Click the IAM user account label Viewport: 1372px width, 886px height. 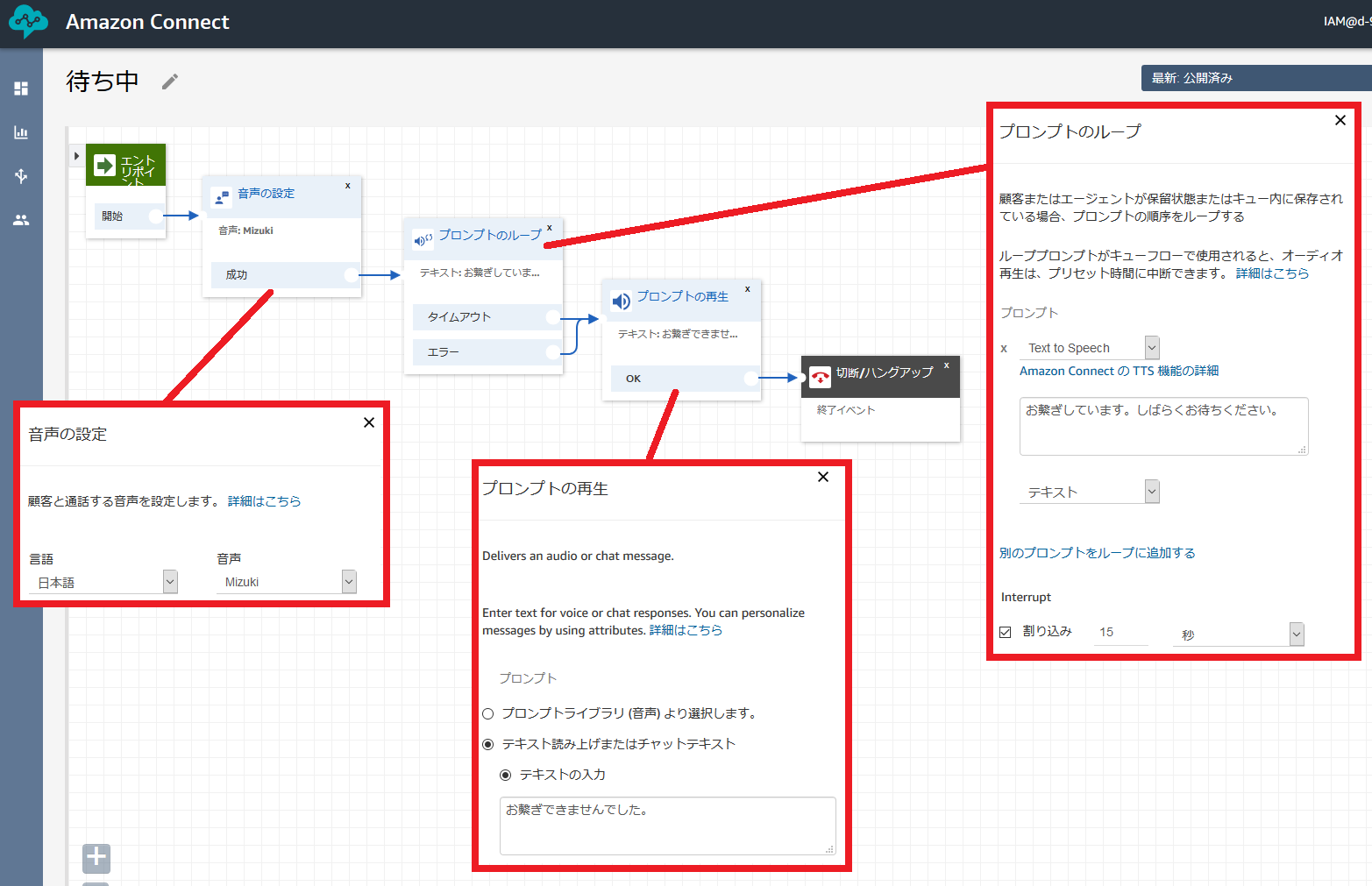(1347, 21)
